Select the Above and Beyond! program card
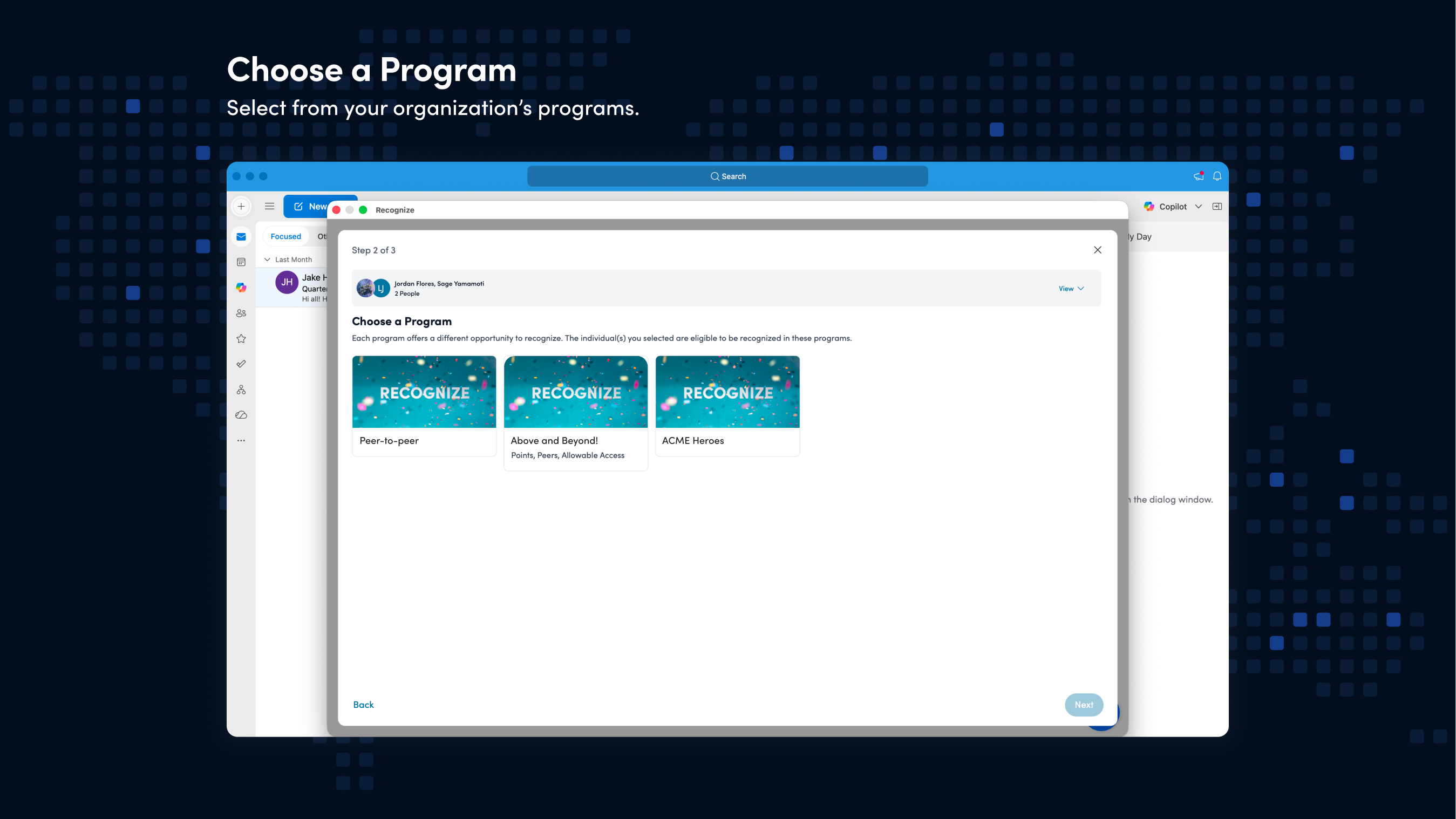1456x819 pixels. (x=575, y=413)
